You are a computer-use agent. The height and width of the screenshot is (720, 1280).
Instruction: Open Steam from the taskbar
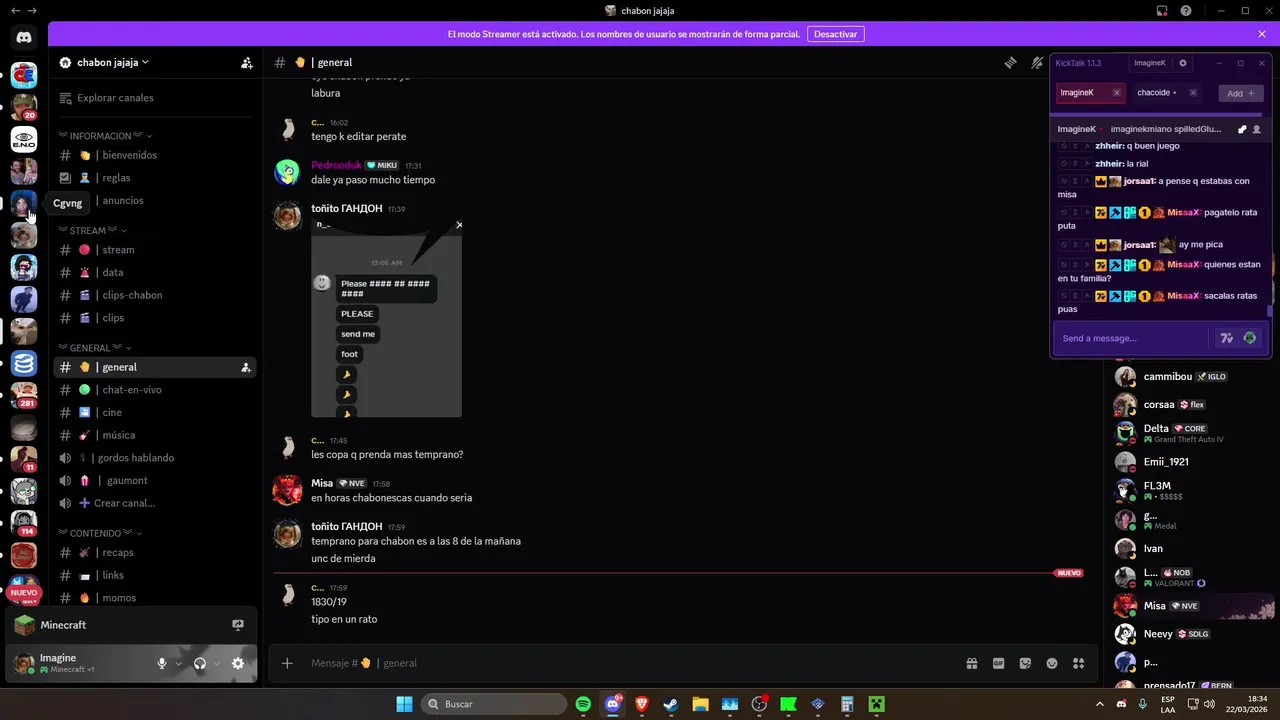[x=671, y=704]
